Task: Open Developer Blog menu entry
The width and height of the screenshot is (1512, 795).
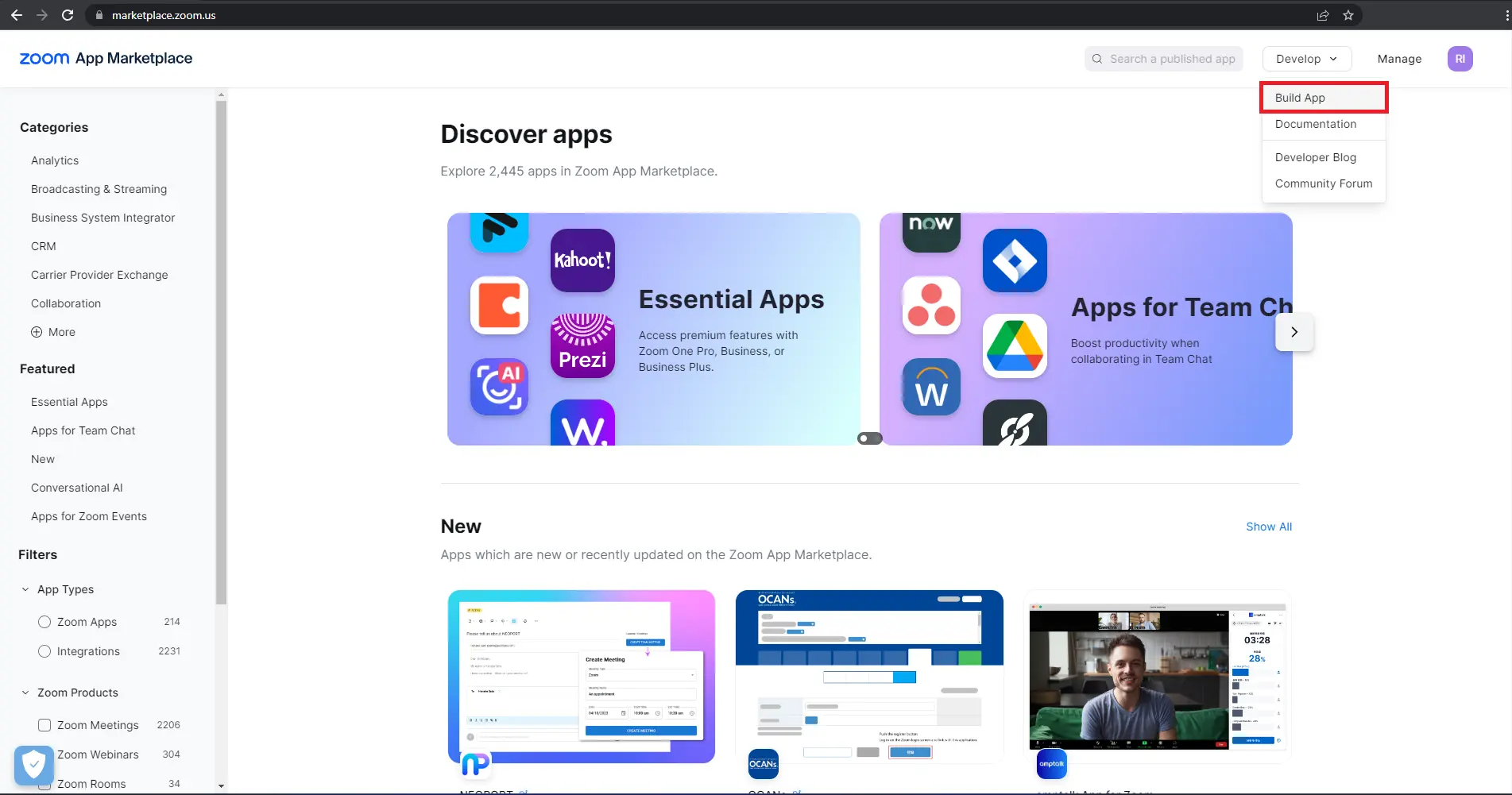Action: click(x=1324, y=157)
